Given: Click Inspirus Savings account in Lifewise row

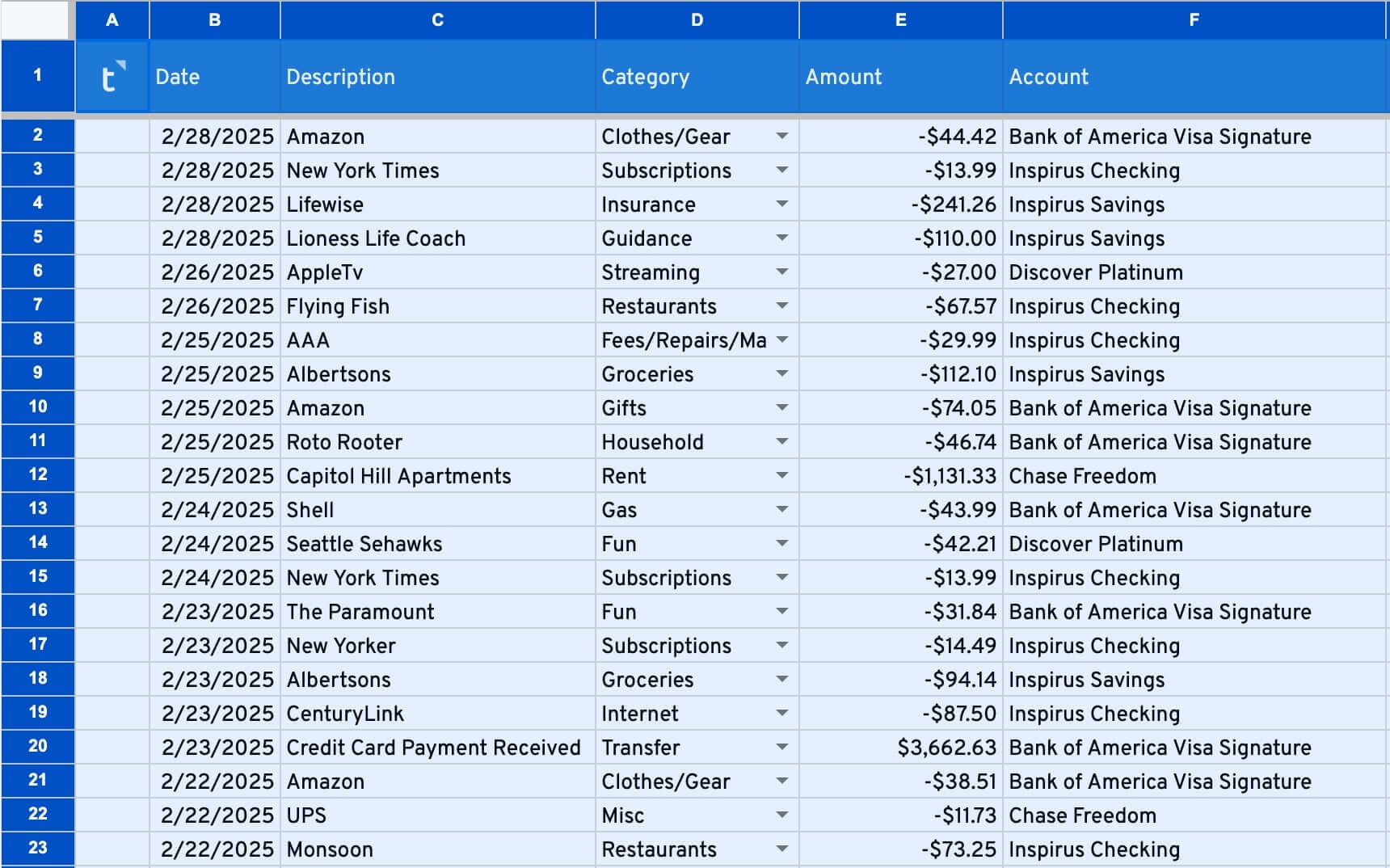Looking at the screenshot, I should tap(1194, 204).
